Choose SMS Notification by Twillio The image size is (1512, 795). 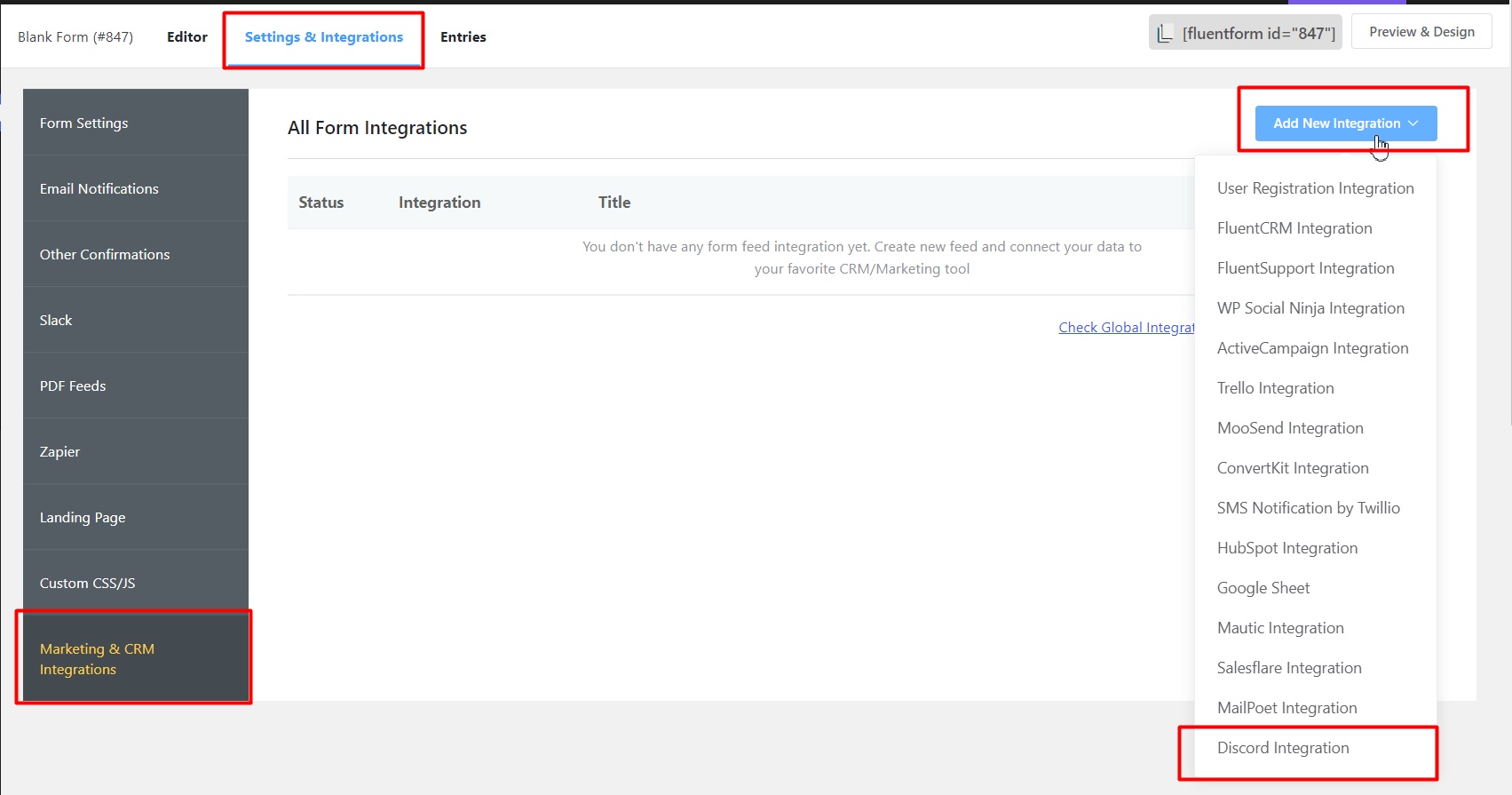click(x=1316, y=508)
